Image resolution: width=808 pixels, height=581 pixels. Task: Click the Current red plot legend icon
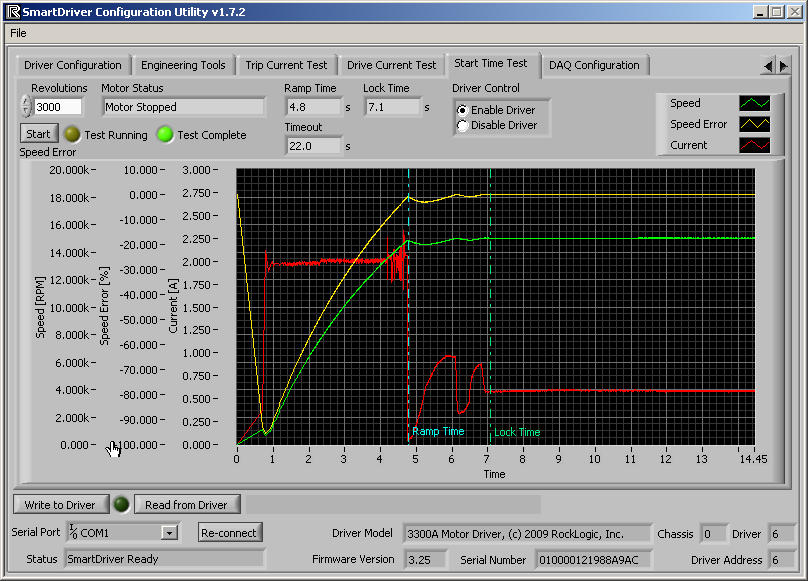[x=755, y=145]
